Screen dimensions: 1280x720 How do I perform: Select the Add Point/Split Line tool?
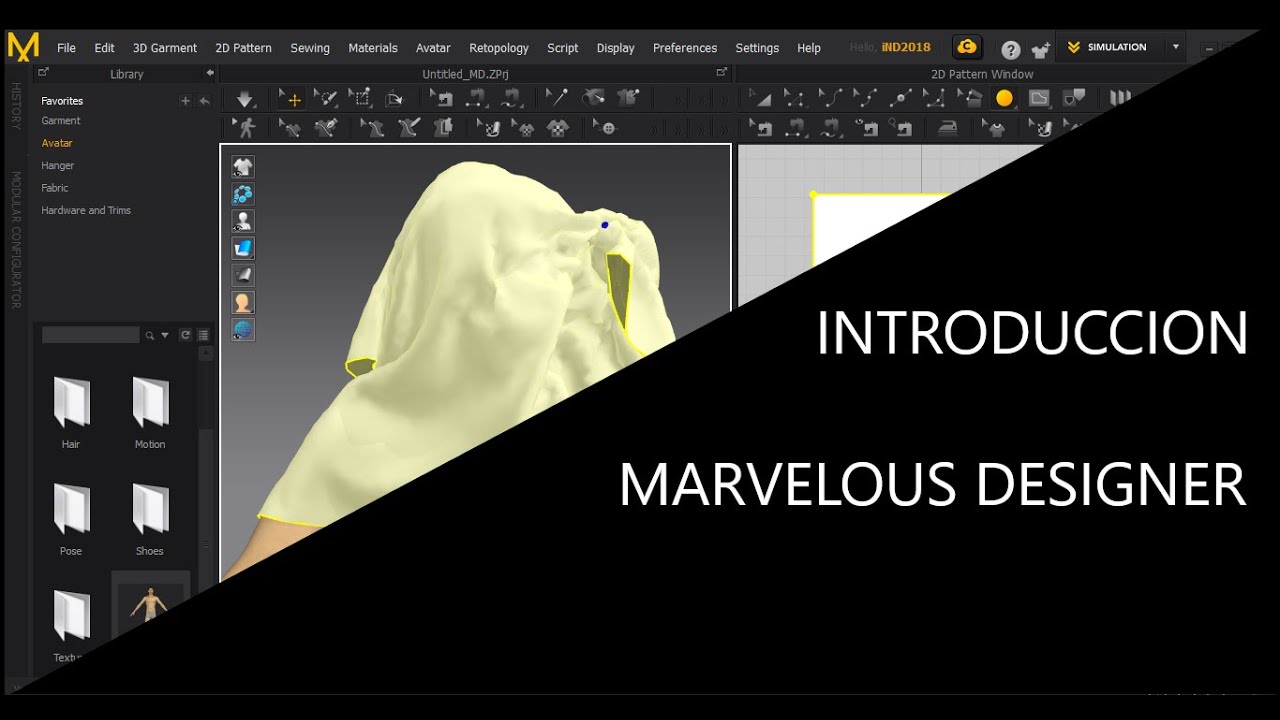(x=900, y=98)
